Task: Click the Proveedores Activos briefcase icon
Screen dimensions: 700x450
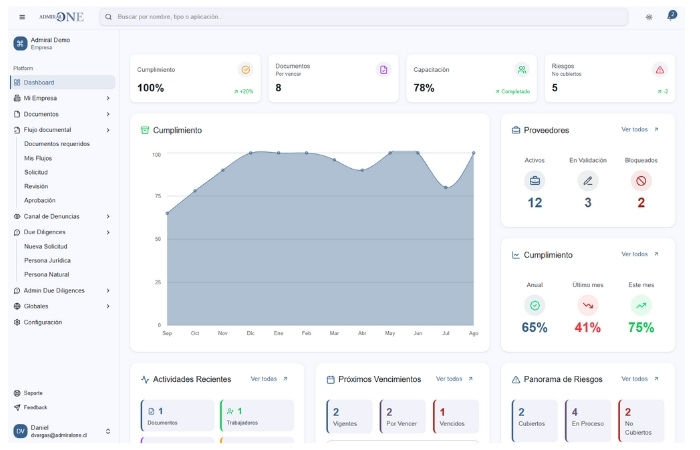Action: pos(534,181)
